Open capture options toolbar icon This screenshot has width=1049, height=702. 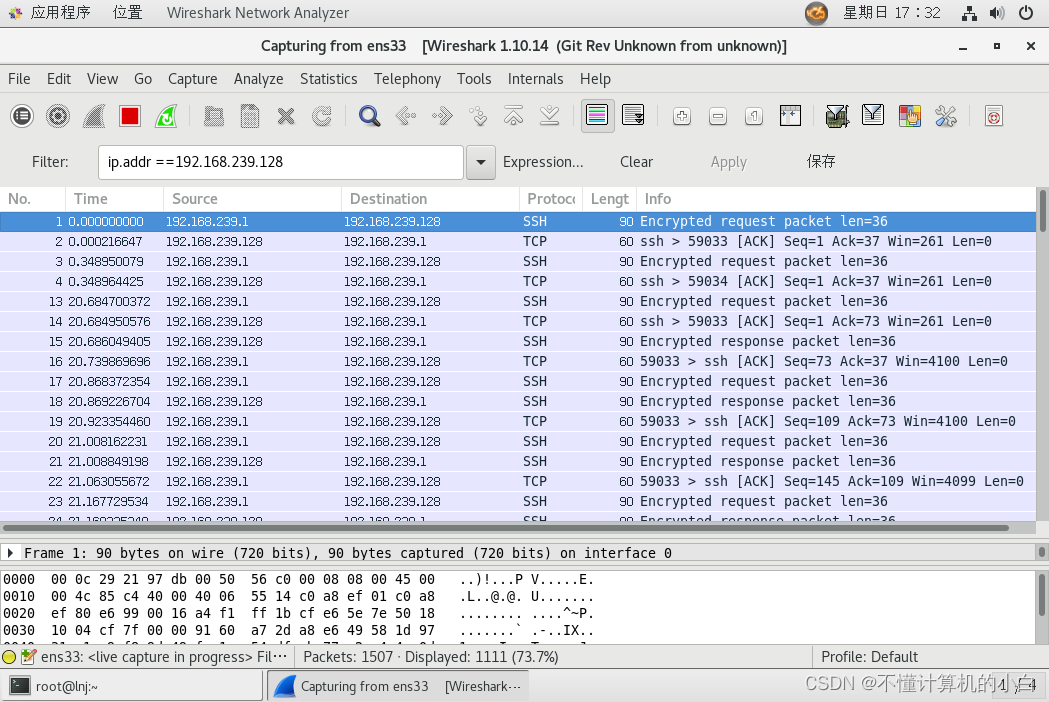[x=58, y=116]
